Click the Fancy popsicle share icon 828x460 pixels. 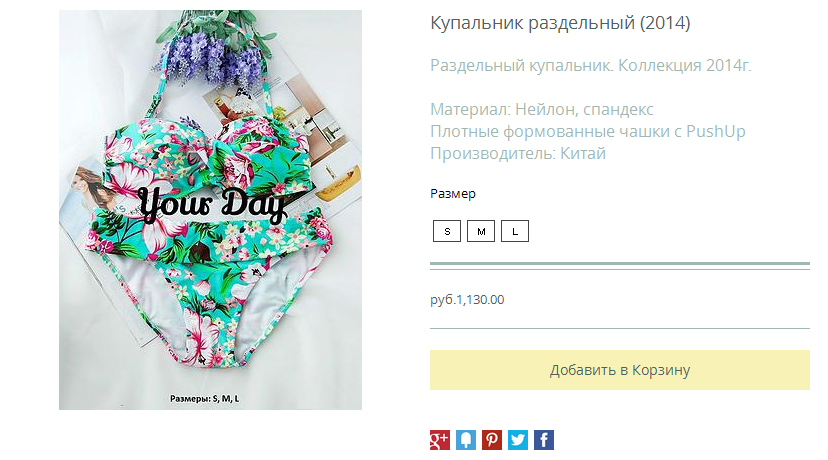(466, 440)
